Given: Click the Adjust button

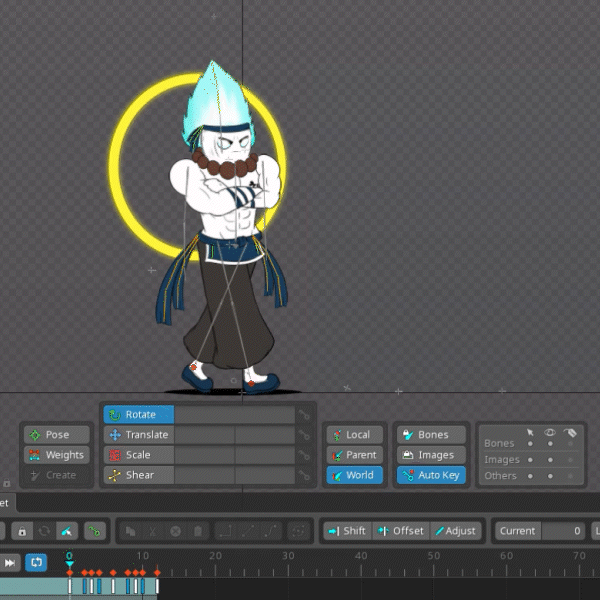Looking at the screenshot, I should coord(456,531).
